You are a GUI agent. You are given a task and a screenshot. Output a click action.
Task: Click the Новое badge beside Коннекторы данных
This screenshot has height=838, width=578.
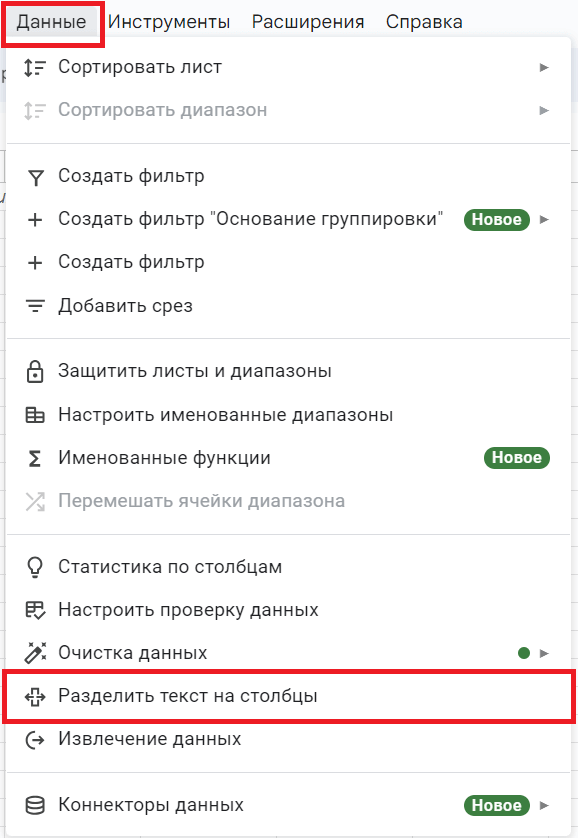pos(497,804)
